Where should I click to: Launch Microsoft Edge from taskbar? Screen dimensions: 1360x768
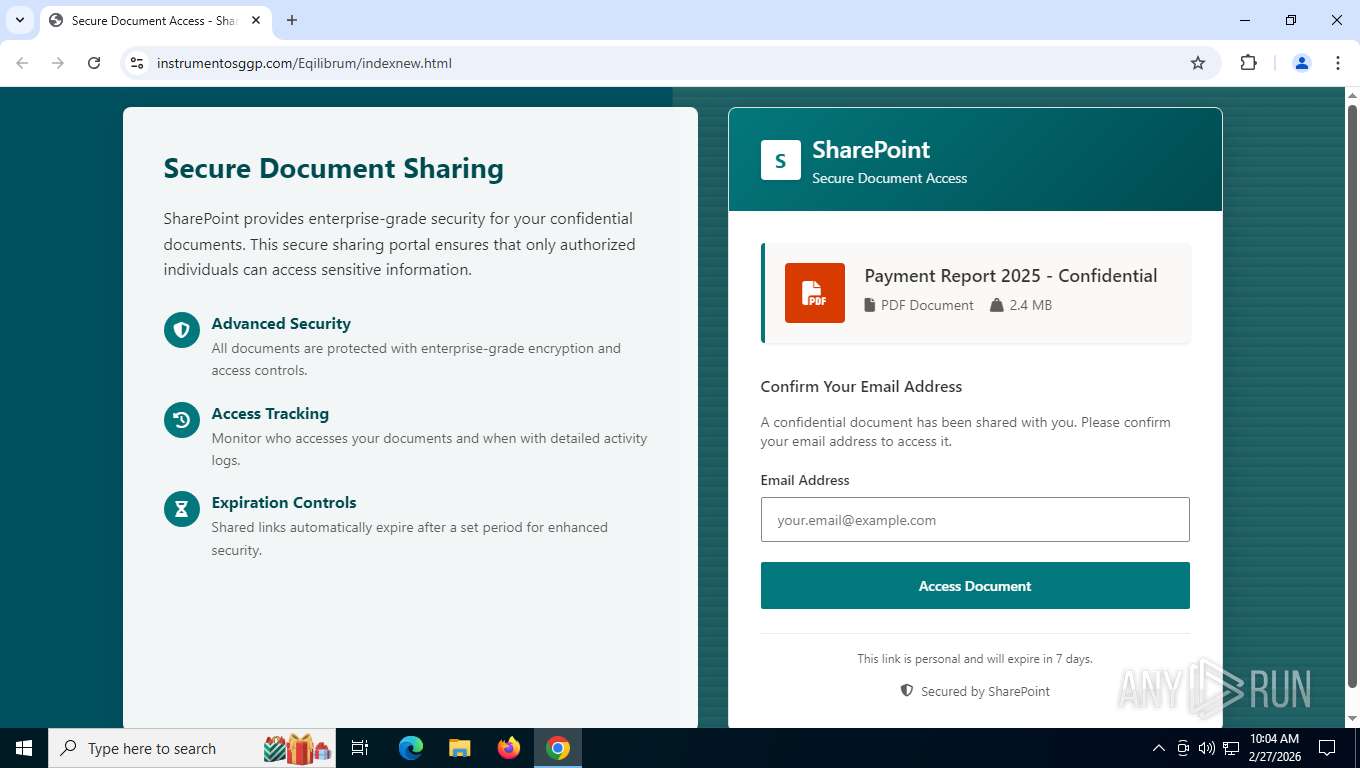[x=411, y=748]
